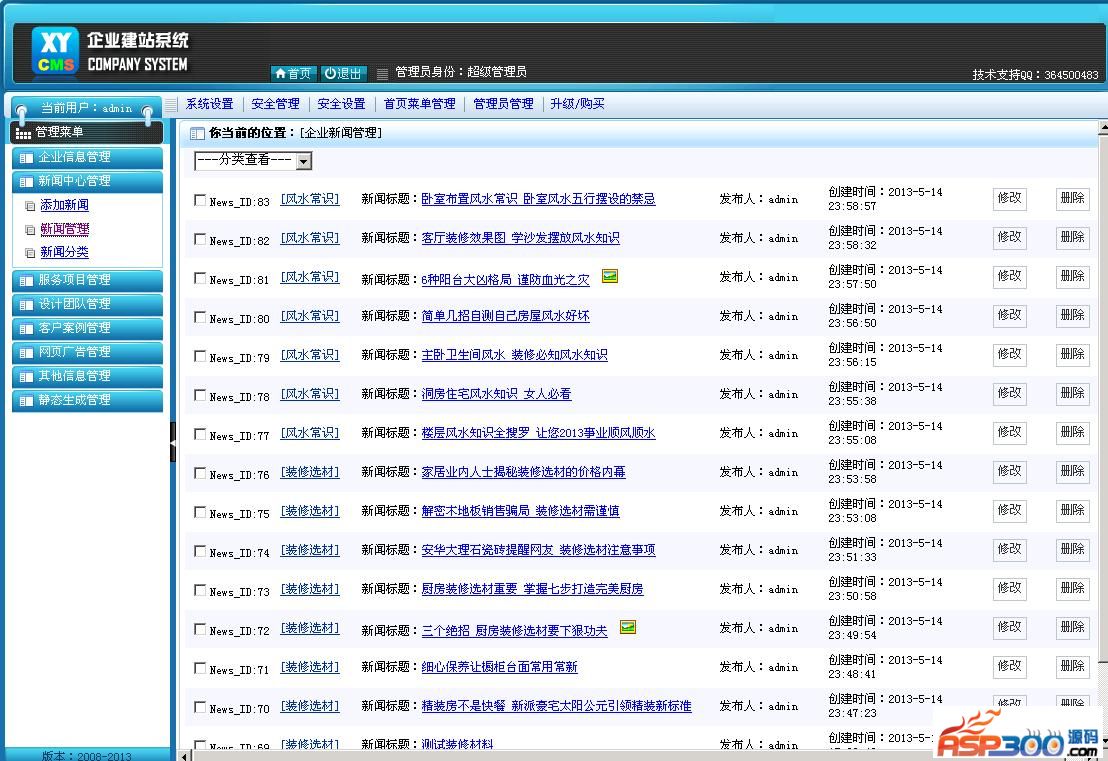This screenshot has height=761, width=1108.
Task: Select the News_ID:79 checkbox
Action: (x=200, y=356)
